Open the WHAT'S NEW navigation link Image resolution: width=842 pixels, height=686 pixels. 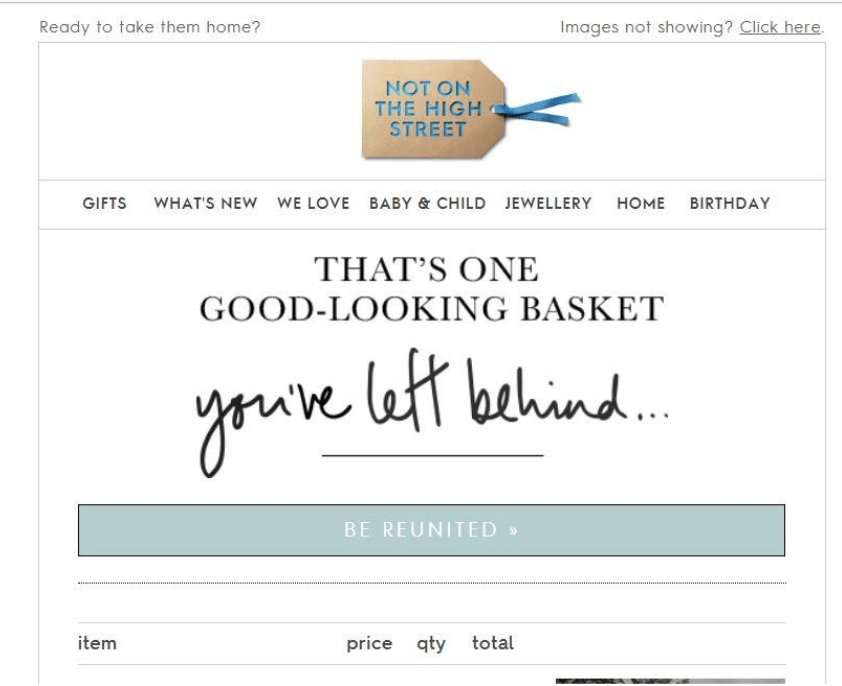[205, 204]
